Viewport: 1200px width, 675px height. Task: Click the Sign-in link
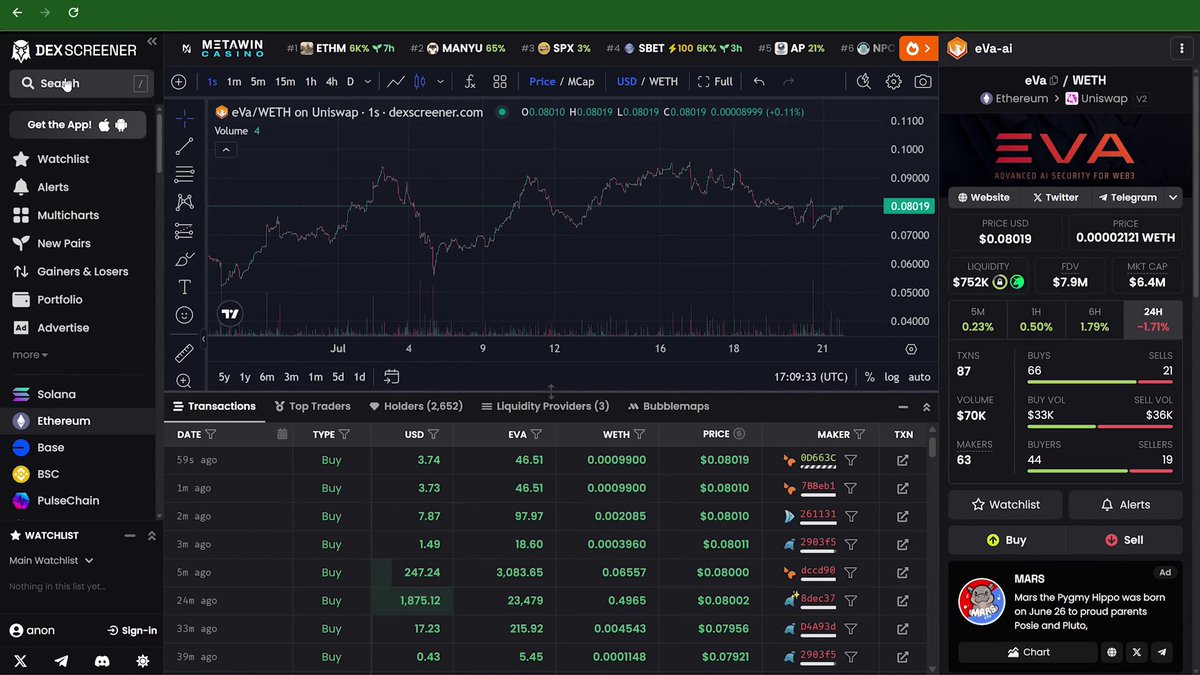click(x=132, y=631)
